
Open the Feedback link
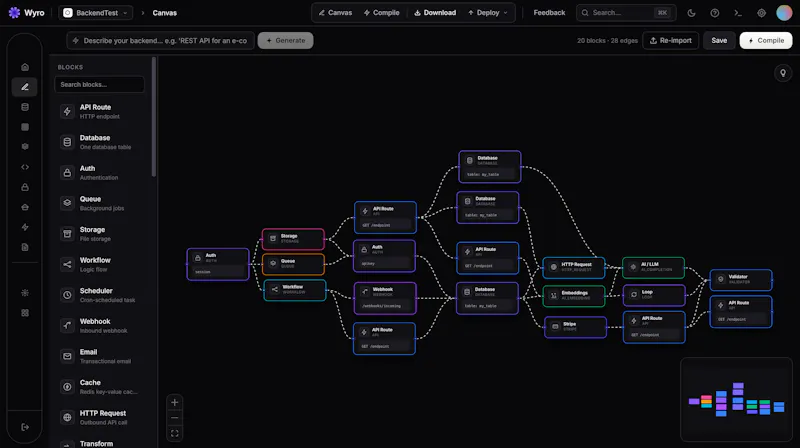click(x=549, y=13)
